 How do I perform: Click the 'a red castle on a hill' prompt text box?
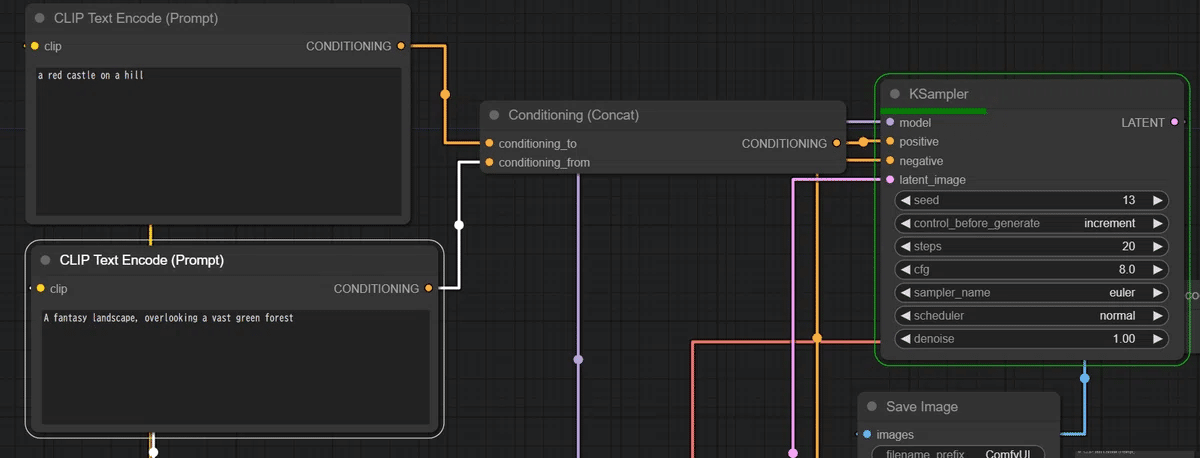click(219, 142)
